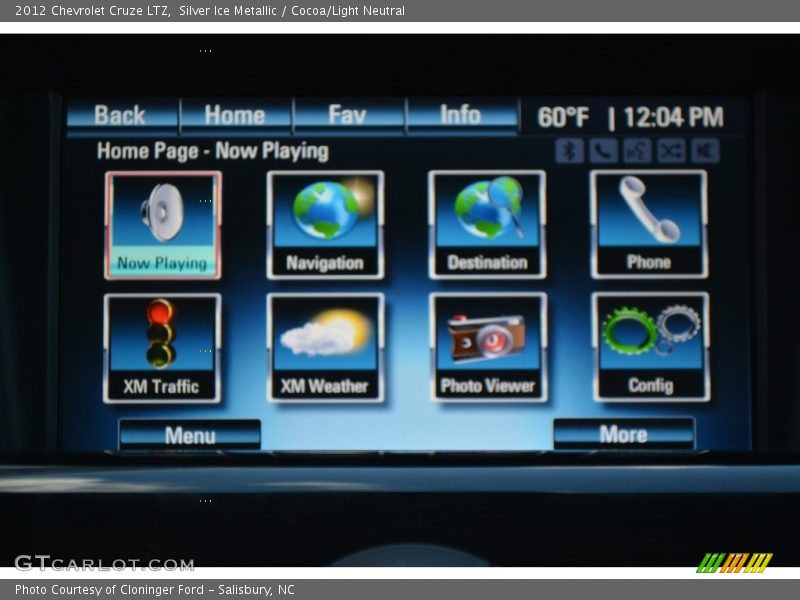Open the Now Playing screen
Viewport: 800px width, 600px height.
point(163,222)
